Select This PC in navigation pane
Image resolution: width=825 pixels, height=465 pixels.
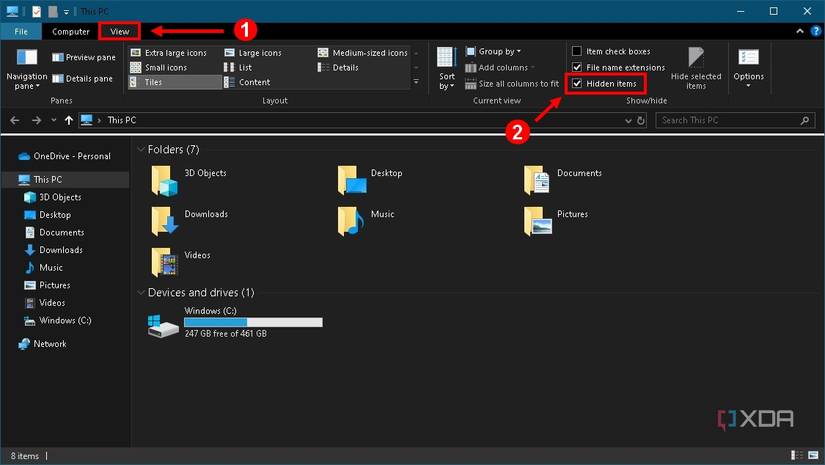point(65,179)
